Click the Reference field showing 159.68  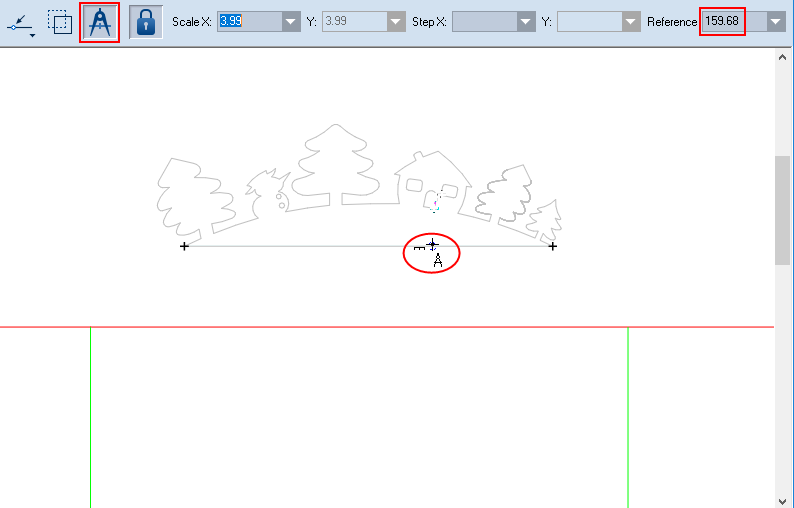723,21
